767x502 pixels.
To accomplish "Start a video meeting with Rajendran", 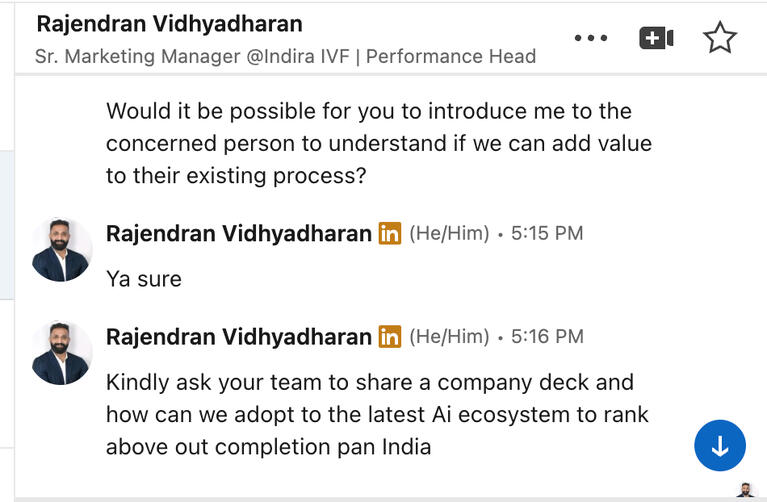I will pos(656,39).
